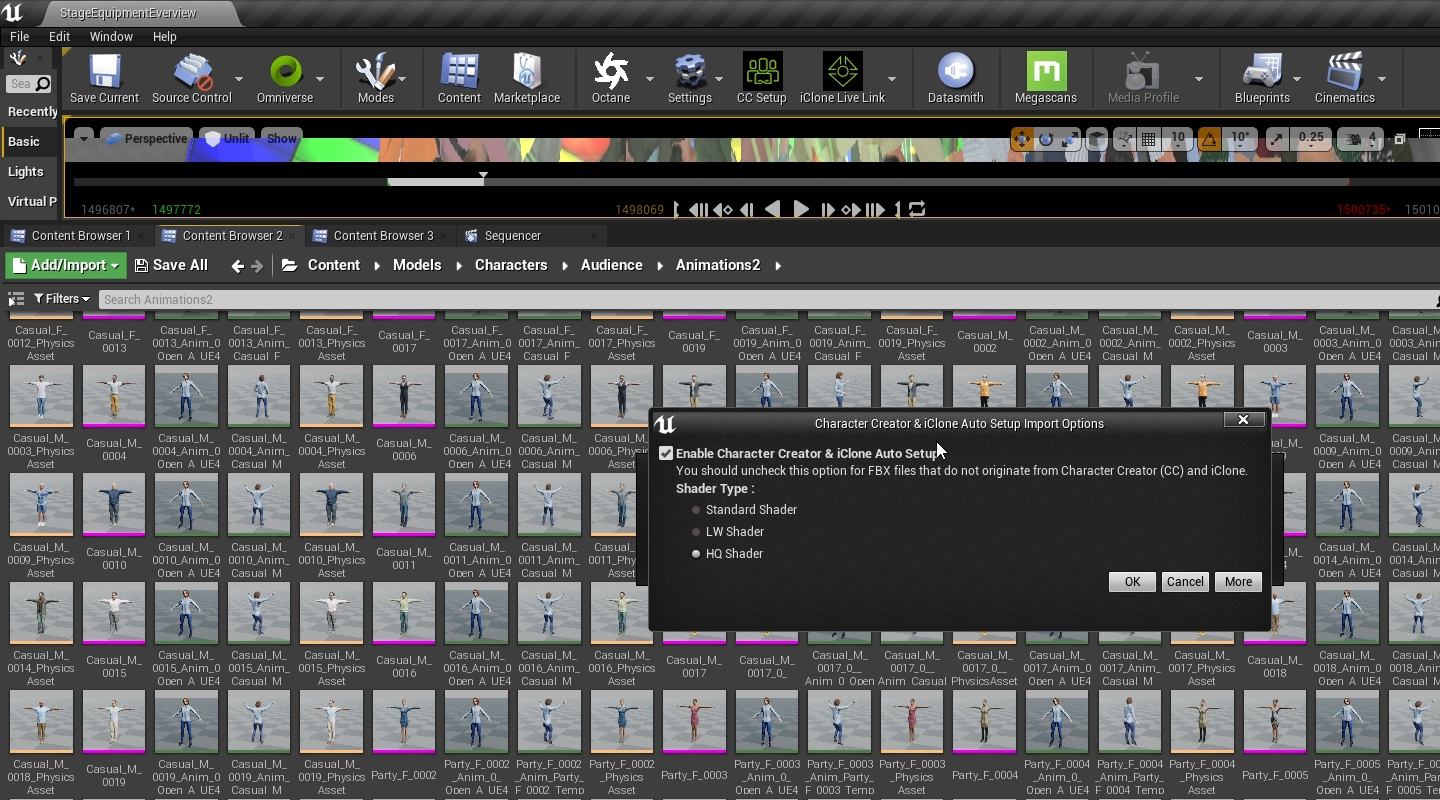Toggle grid snapping icon in viewport toolbar
Image resolution: width=1440 pixels, height=800 pixels.
1149,139
